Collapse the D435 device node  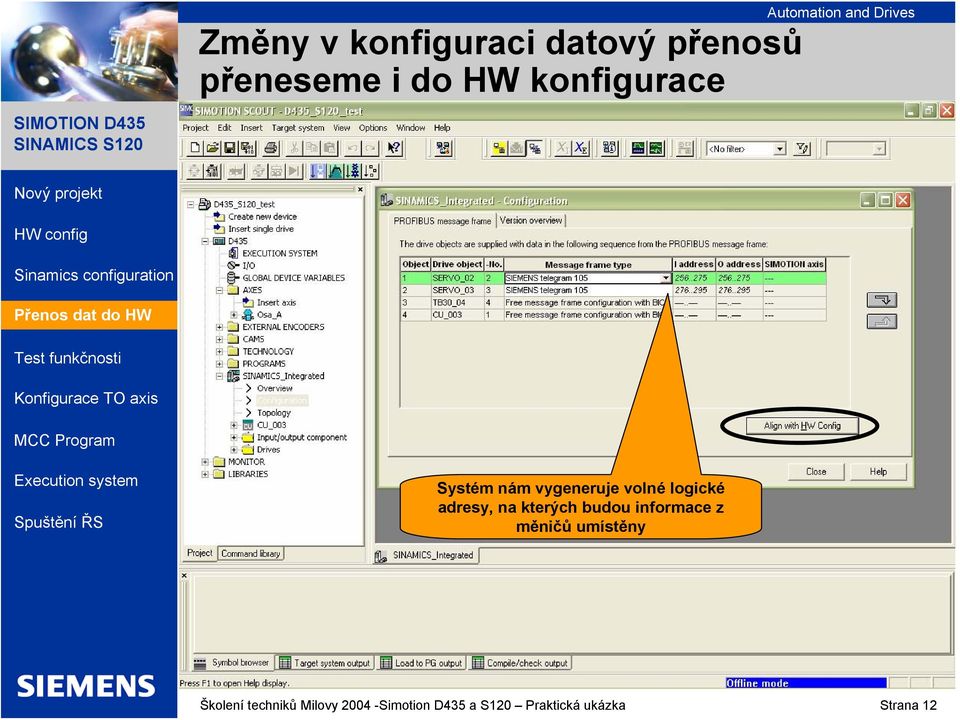click(205, 241)
